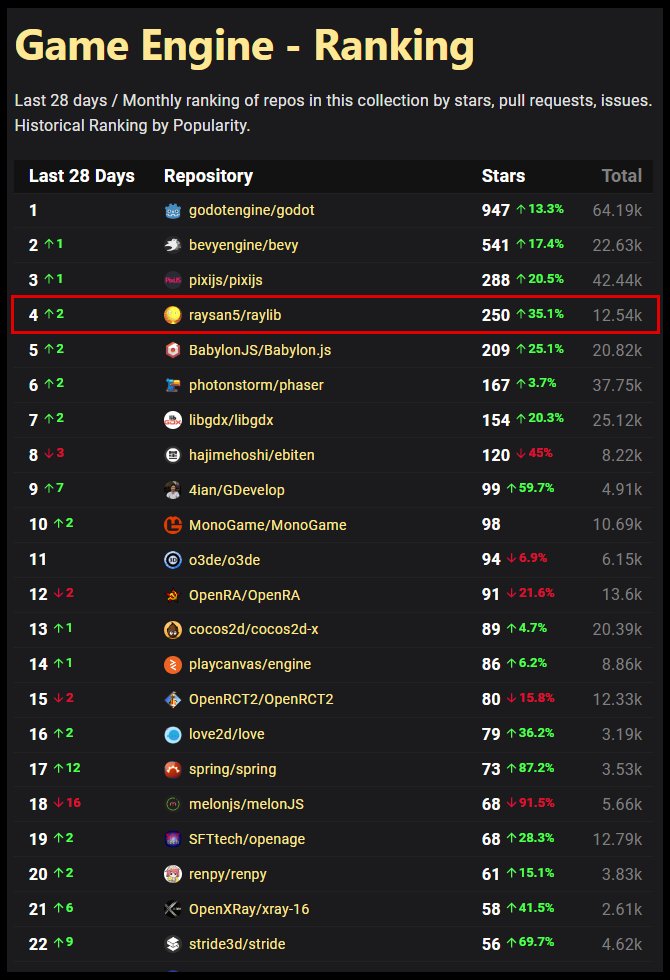Click the Game Engine - Ranking heading
670x980 pixels.
(244, 46)
